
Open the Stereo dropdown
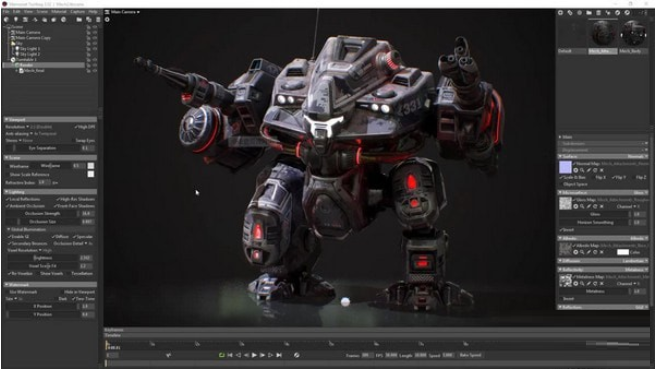[19, 140]
